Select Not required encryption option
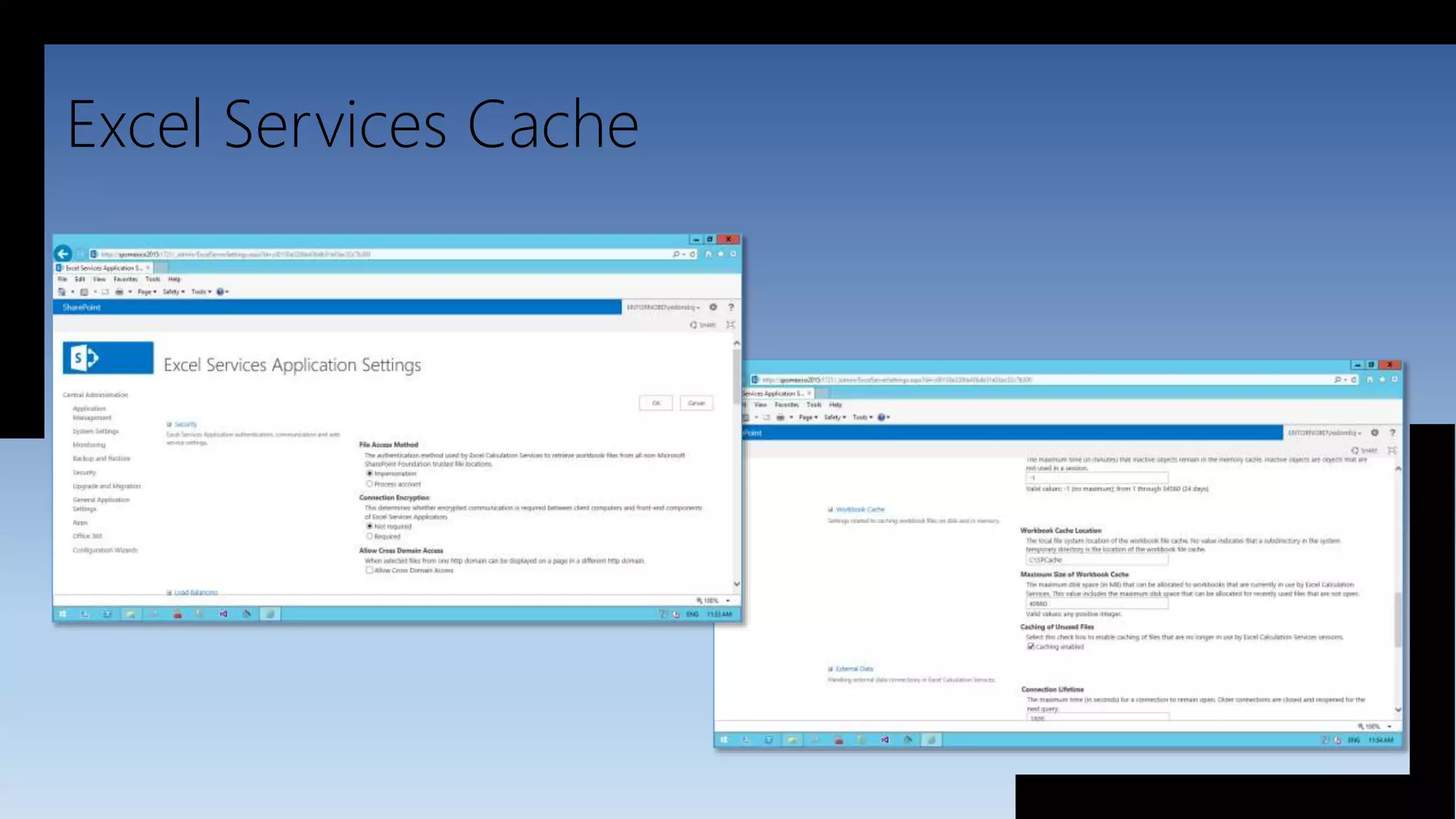This screenshot has width=1456, height=819. coord(370,526)
